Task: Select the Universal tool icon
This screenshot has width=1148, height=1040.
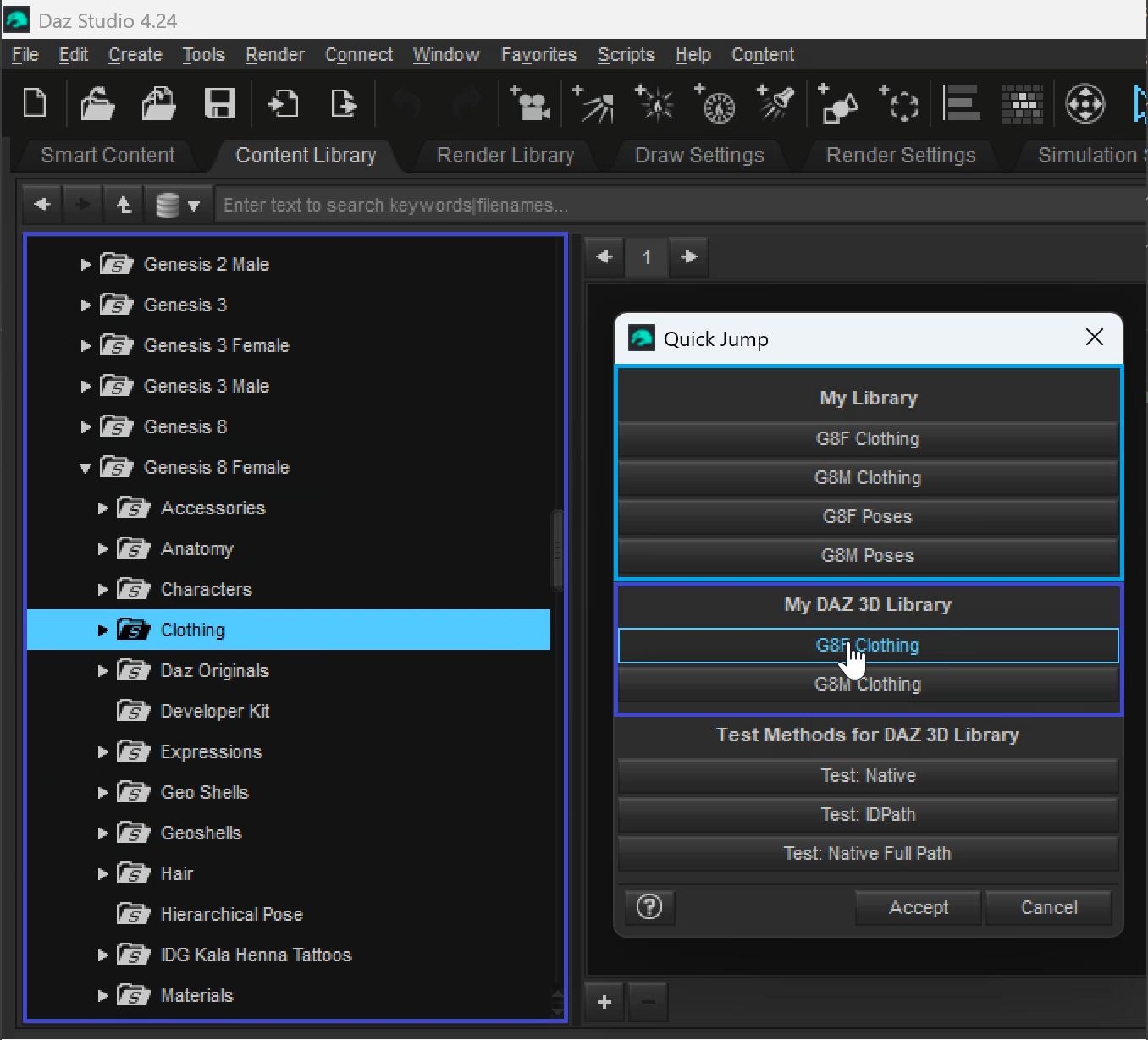Action: (x=1085, y=104)
